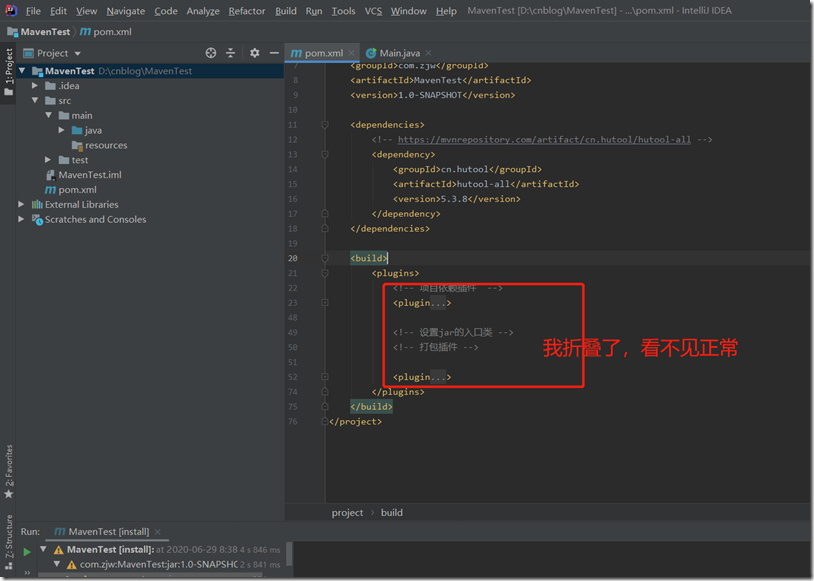814x581 pixels.
Task: Expand External Libraries node
Action: point(21,205)
